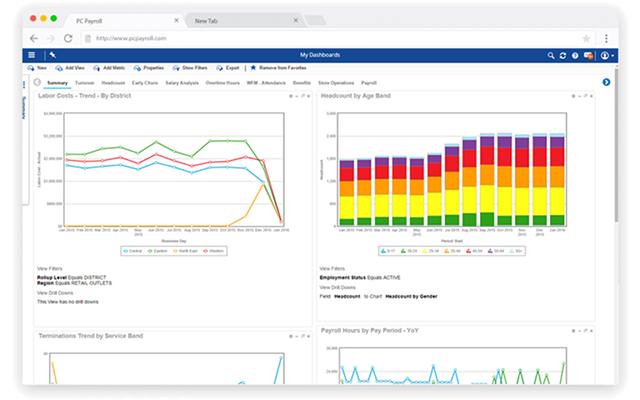Image resolution: width=640 pixels, height=400 pixels.
Task: Click Add Metric in the toolbar
Action: 109,68
